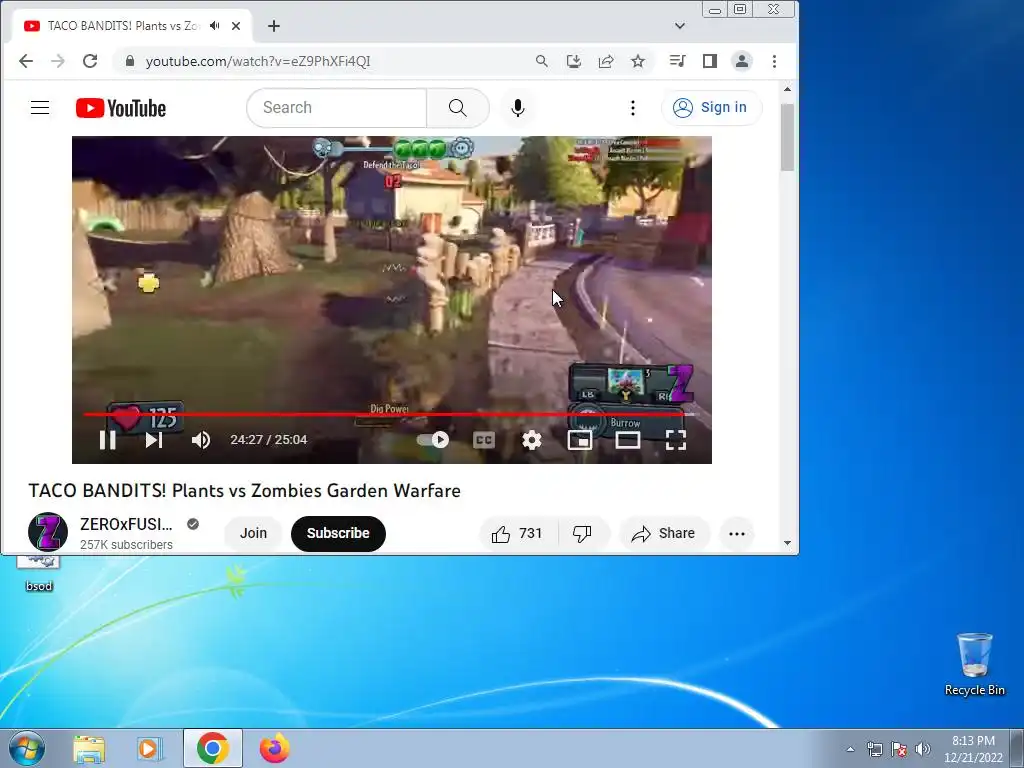Show hidden system tray icons

[850, 749]
